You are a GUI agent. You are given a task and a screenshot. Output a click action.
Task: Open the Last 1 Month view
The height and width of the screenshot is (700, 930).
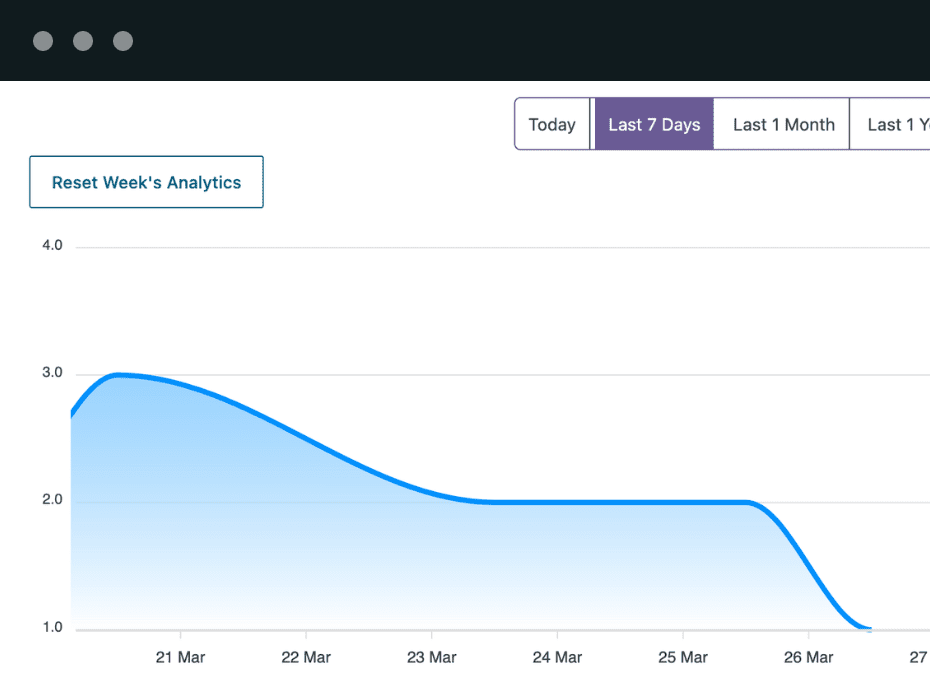click(783, 125)
